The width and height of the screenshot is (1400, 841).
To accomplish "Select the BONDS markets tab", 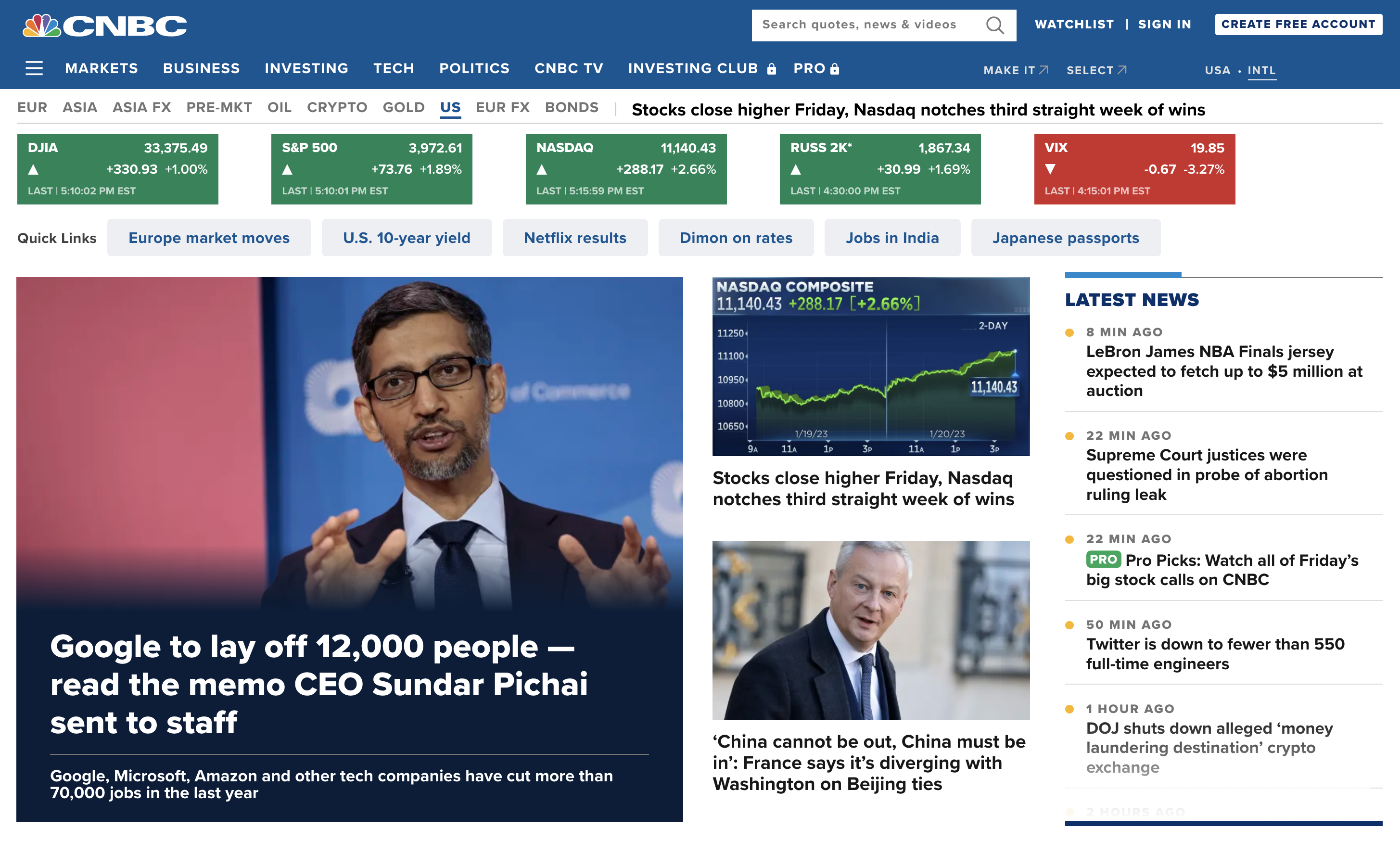I will [572, 107].
